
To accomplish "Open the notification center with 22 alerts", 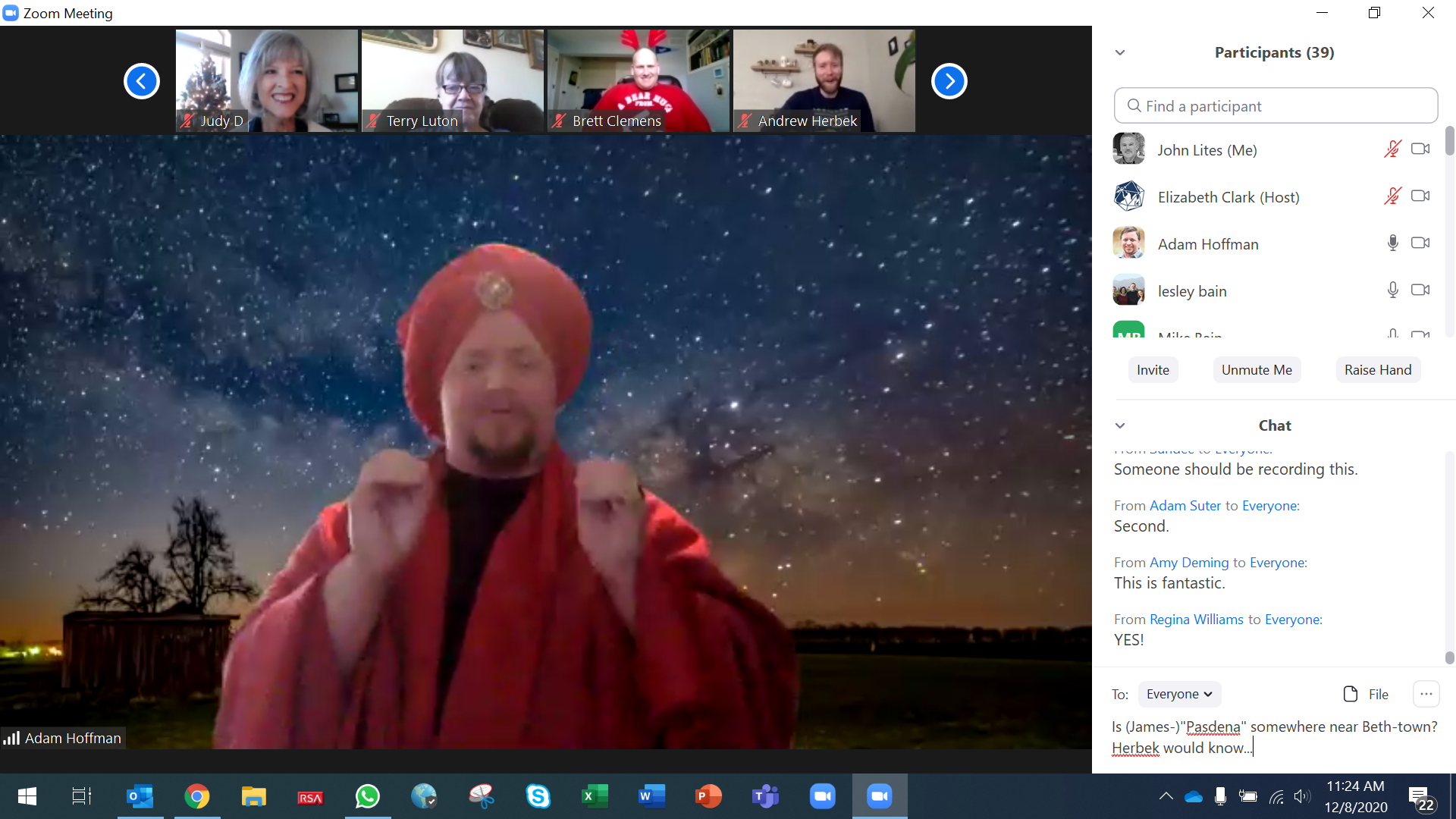I will 1422,798.
